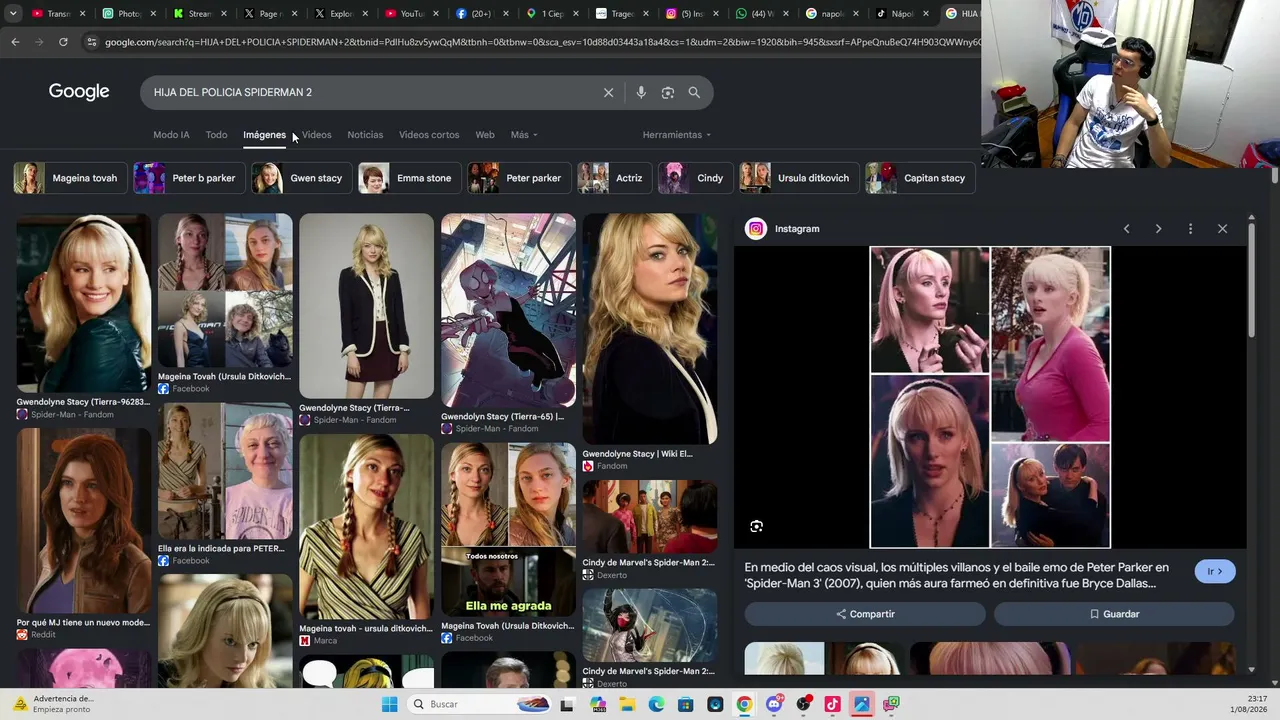
Task: Open the Instagram source link in preview header
Action: pyautogui.click(x=783, y=229)
